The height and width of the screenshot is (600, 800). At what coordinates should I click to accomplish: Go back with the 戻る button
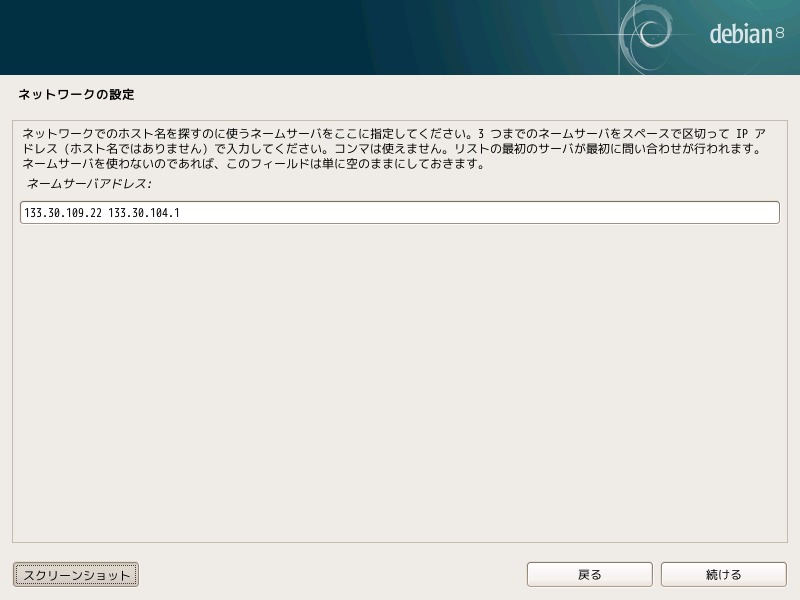pyautogui.click(x=589, y=574)
